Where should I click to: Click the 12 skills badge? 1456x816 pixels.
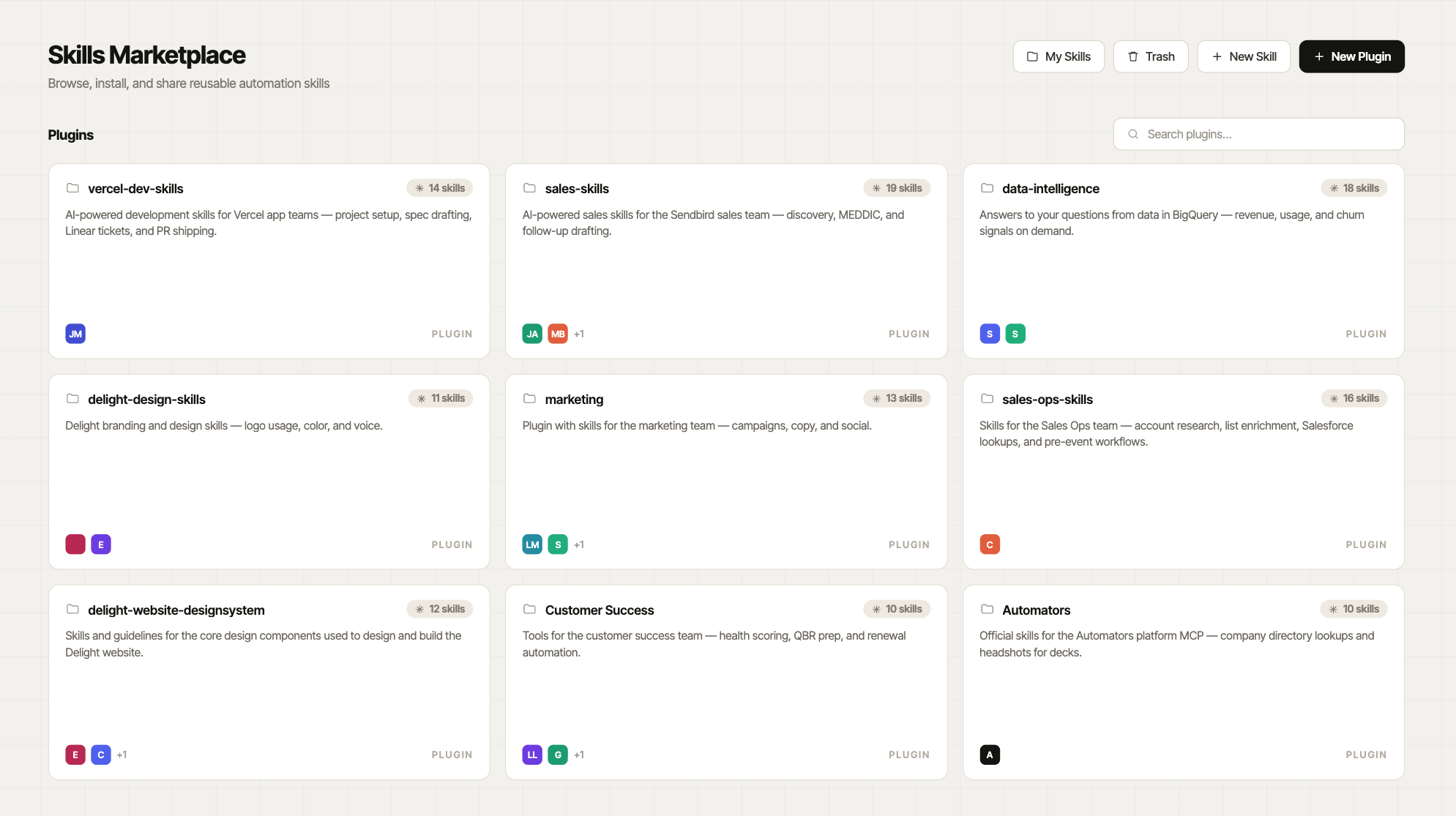[440, 609]
